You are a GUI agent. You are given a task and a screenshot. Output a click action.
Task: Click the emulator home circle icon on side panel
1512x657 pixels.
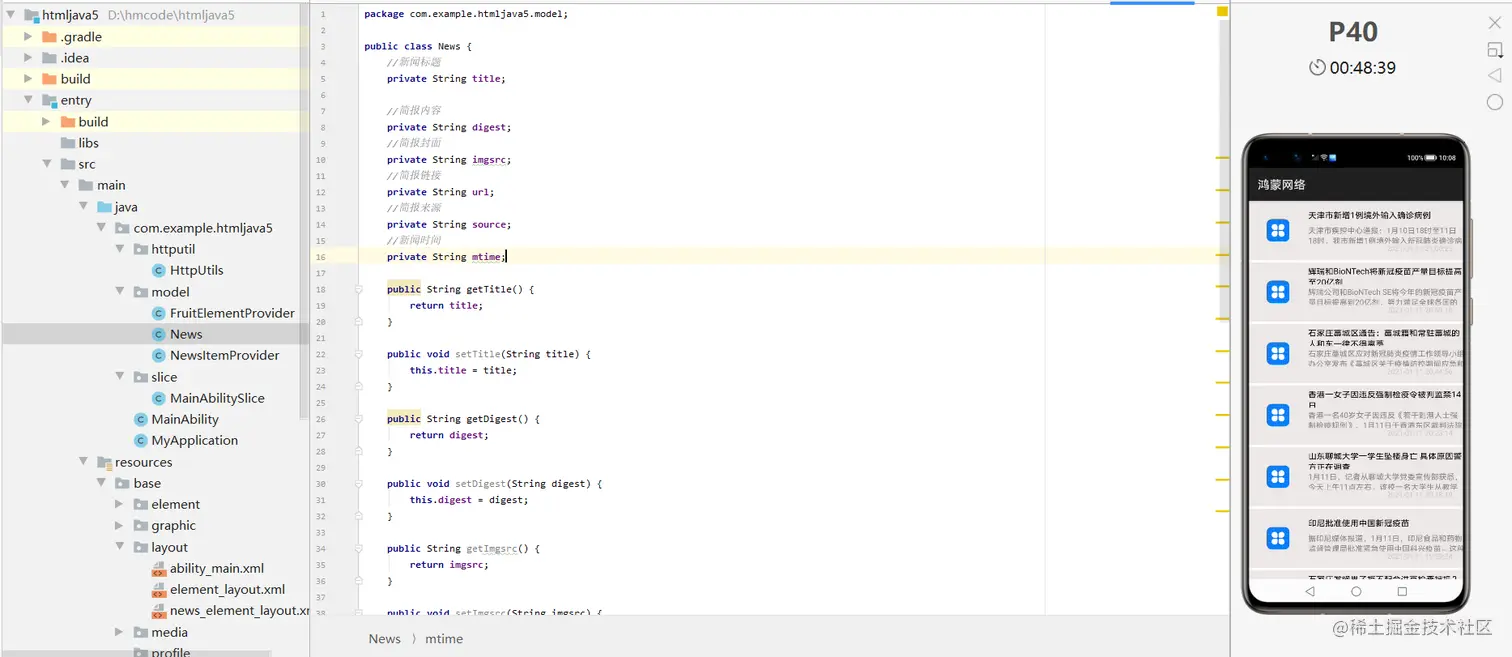coord(1494,102)
